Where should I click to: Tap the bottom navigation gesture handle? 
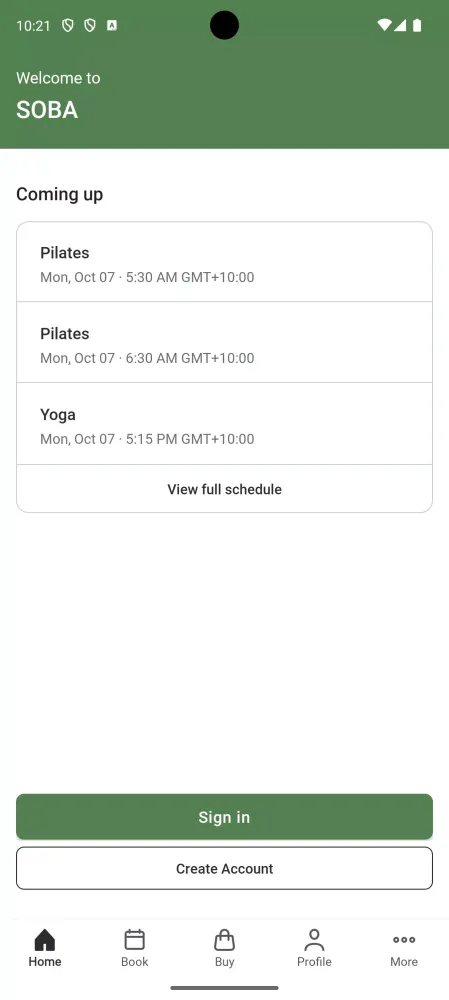pos(224,988)
